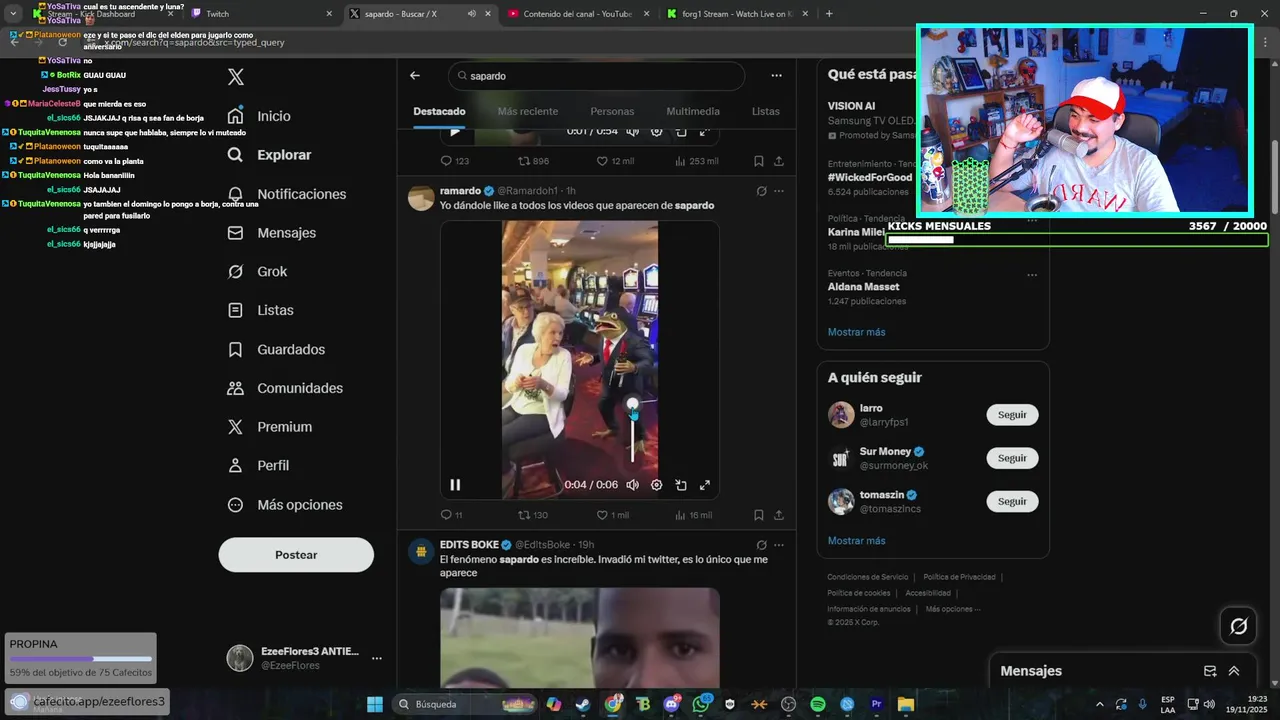The image size is (1280, 720).
Task: Like the top post with 12 mil likes
Action: (x=615, y=161)
